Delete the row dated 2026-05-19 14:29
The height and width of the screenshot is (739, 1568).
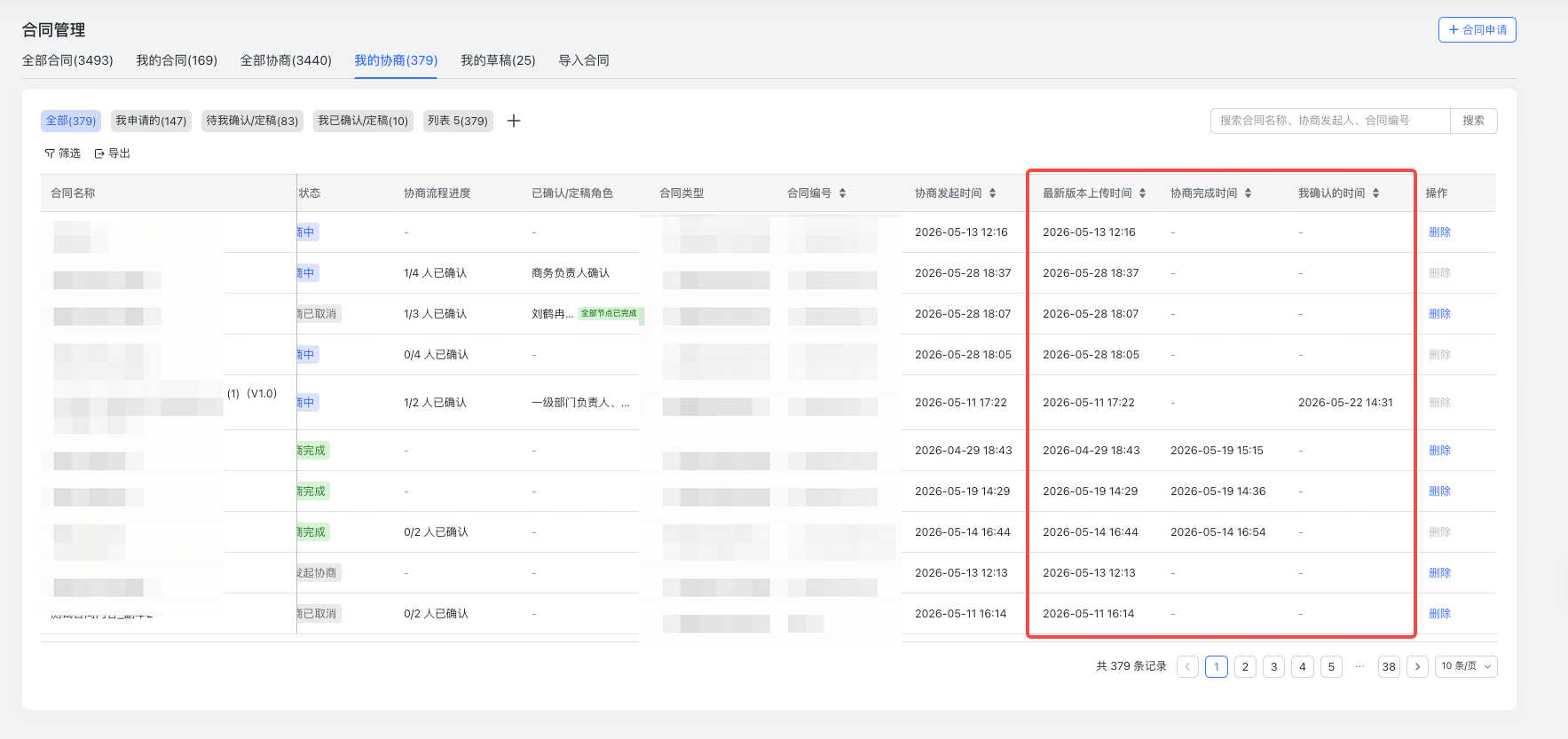pyautogui.click(x=1439, y=491)
